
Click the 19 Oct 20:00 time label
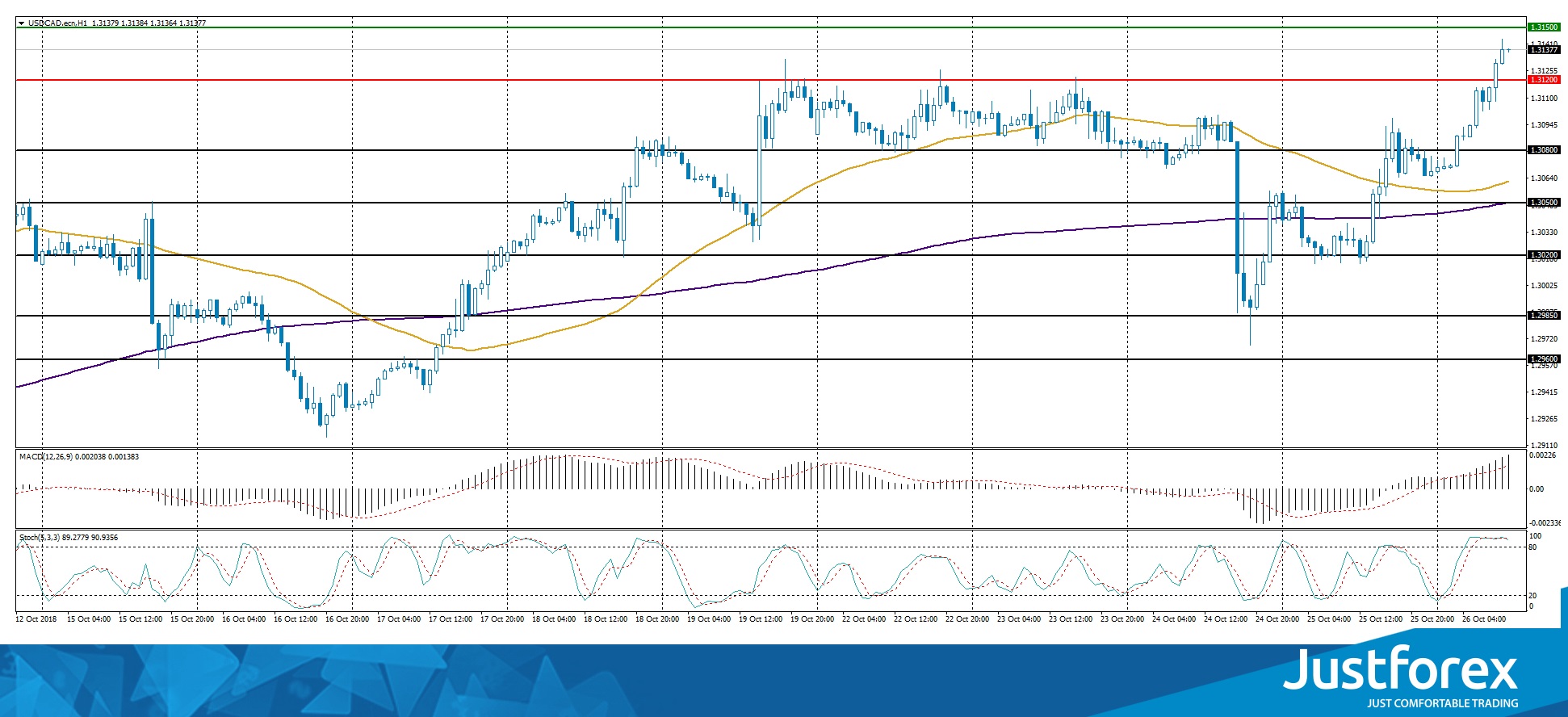(x=812, y=619)
